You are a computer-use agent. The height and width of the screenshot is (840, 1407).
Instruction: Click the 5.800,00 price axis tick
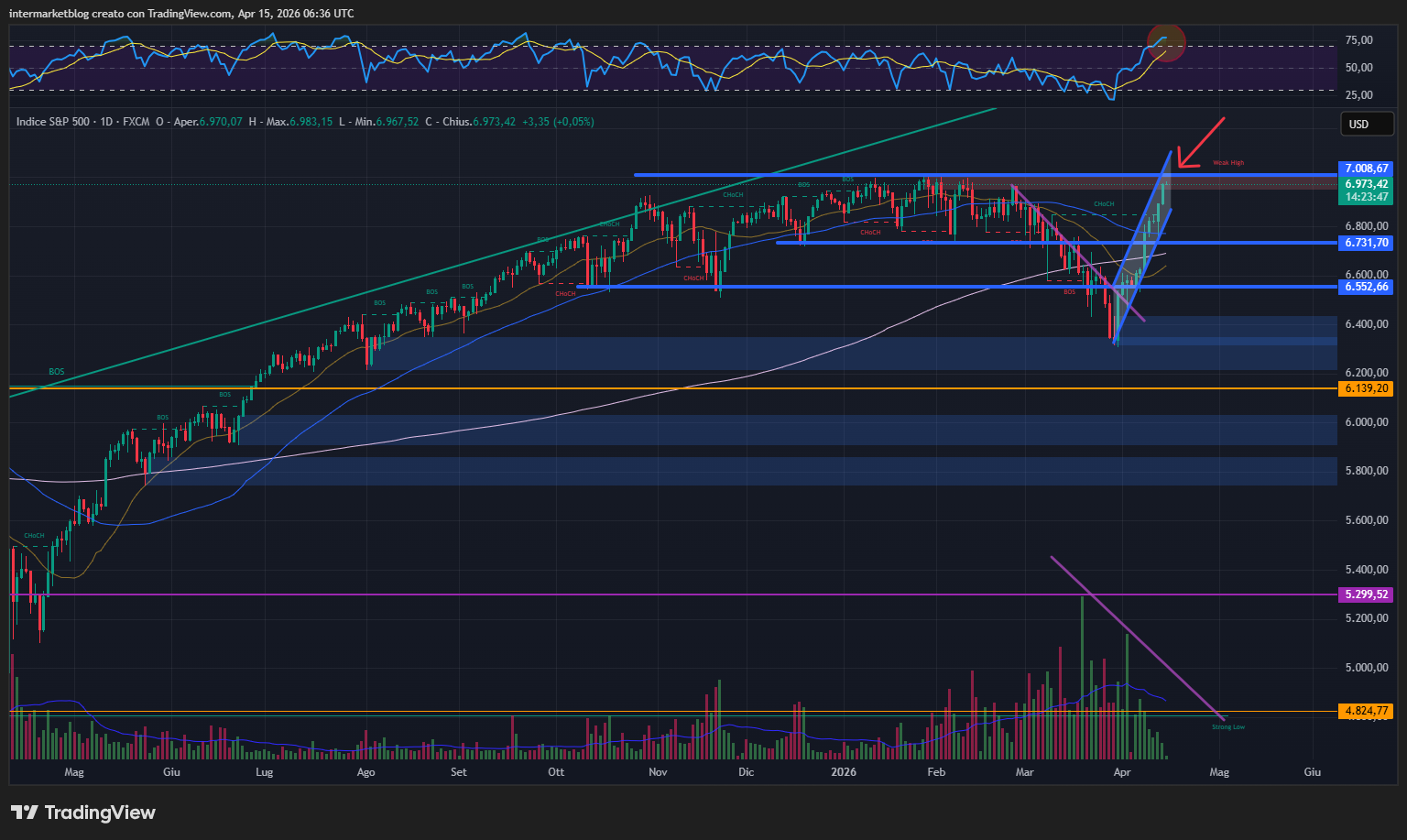pos(1366,471)
